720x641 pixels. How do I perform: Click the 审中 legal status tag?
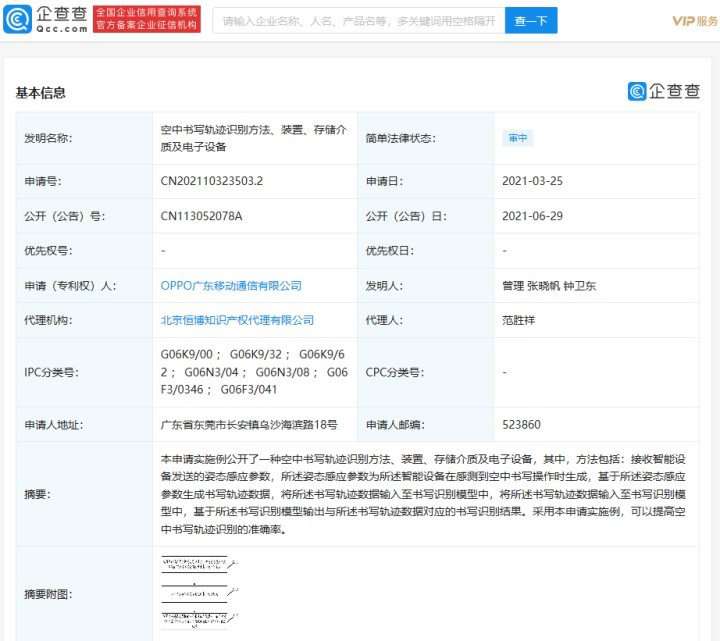coord(517,138)
